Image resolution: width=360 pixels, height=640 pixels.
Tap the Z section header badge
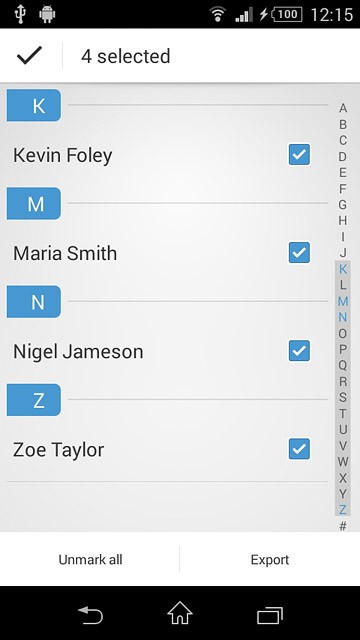click(34, 400)
